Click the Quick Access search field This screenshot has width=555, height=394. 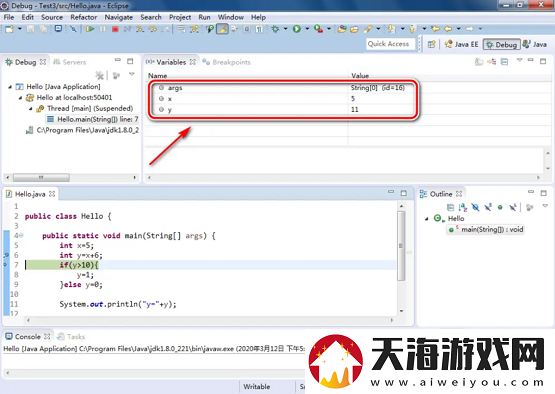[x=390, y=44]
